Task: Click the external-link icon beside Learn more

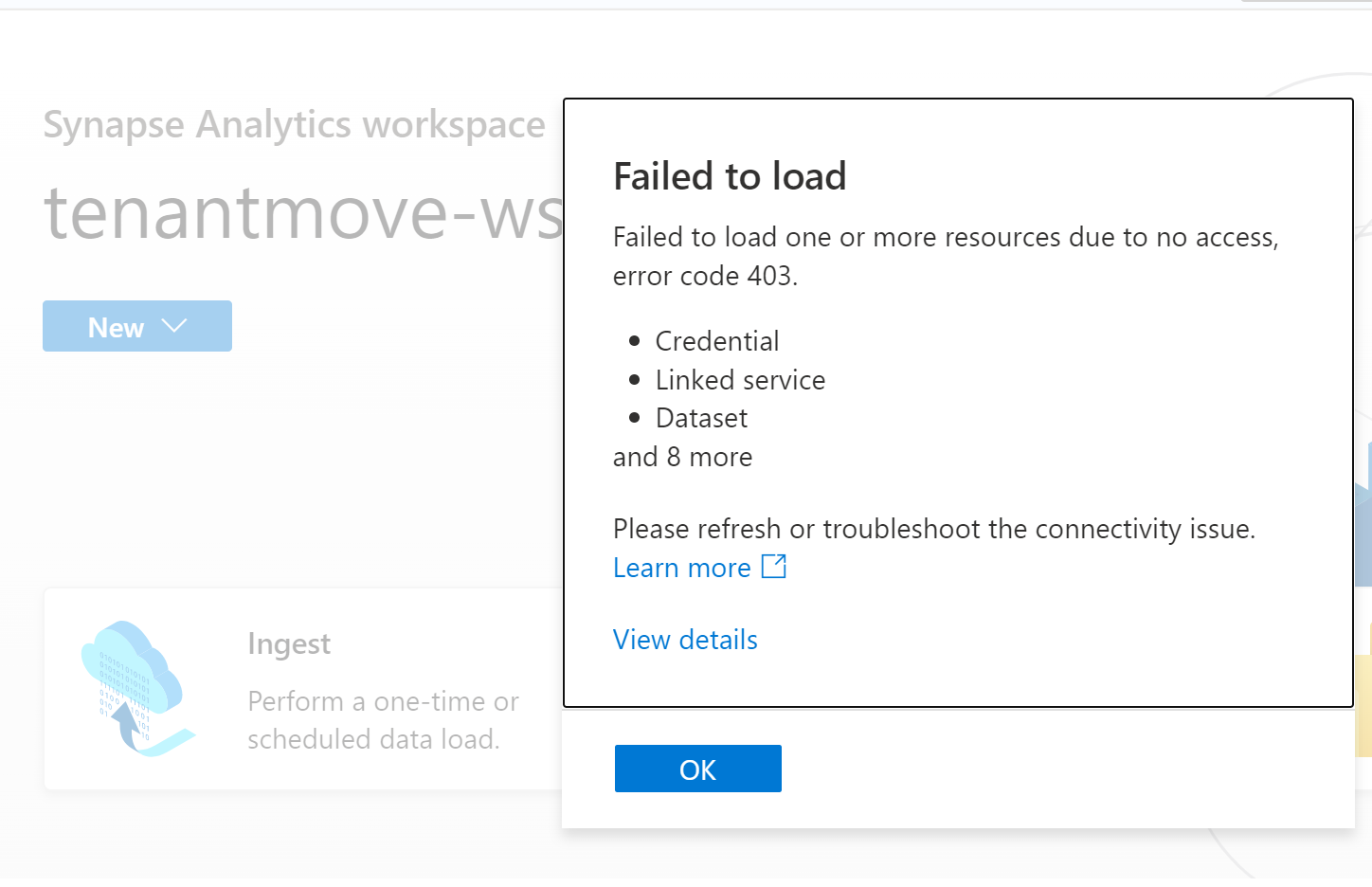Action: pos(773,566)
